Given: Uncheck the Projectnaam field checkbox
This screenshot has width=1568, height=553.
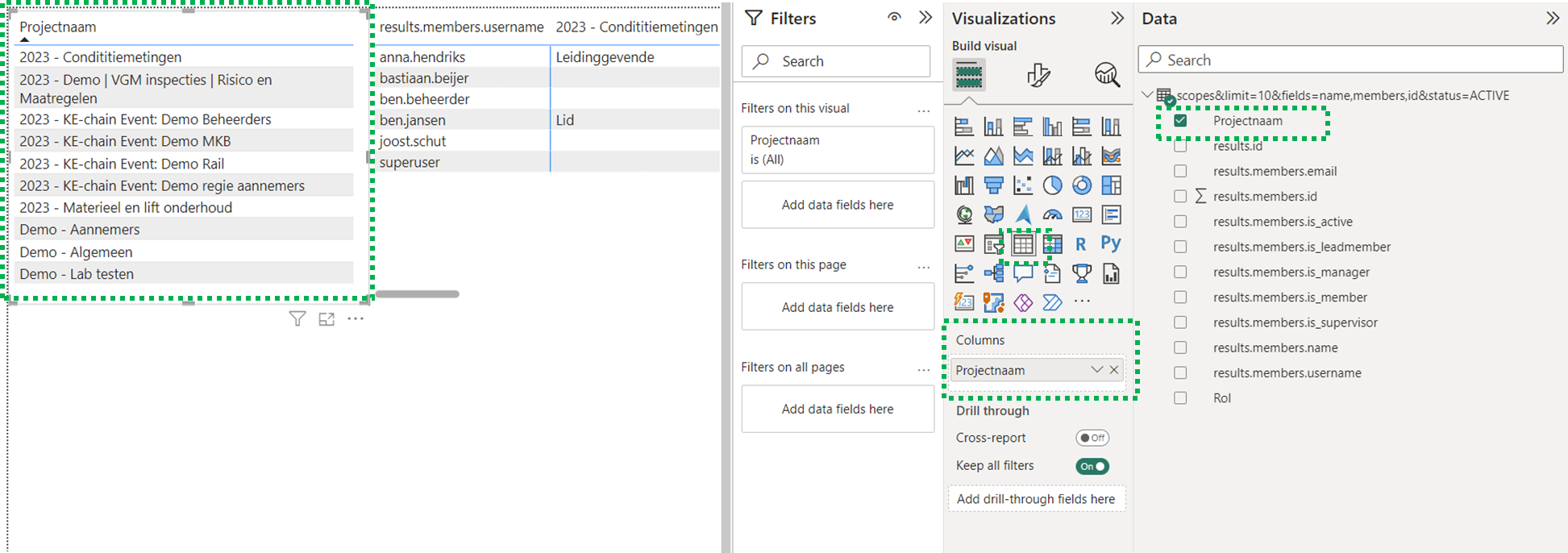Looking at the screenshot, I should [1180, 121].
